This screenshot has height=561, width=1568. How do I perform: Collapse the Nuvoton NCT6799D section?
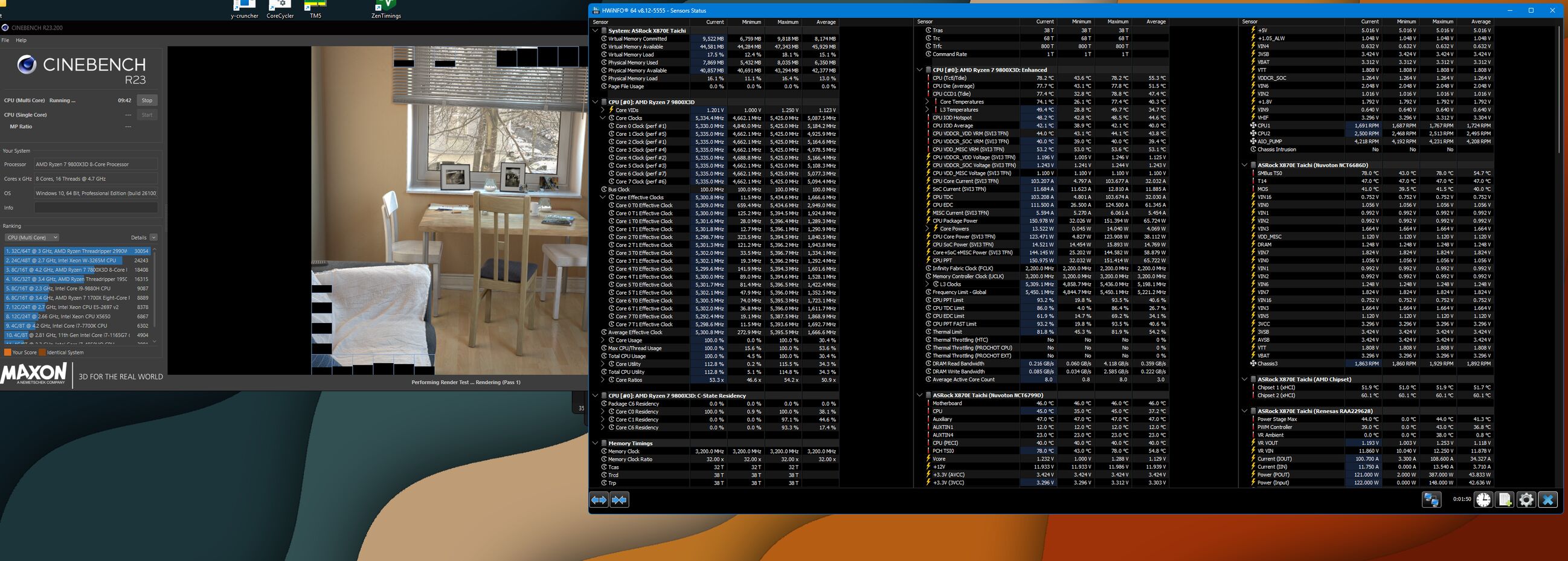pos(920,395)
